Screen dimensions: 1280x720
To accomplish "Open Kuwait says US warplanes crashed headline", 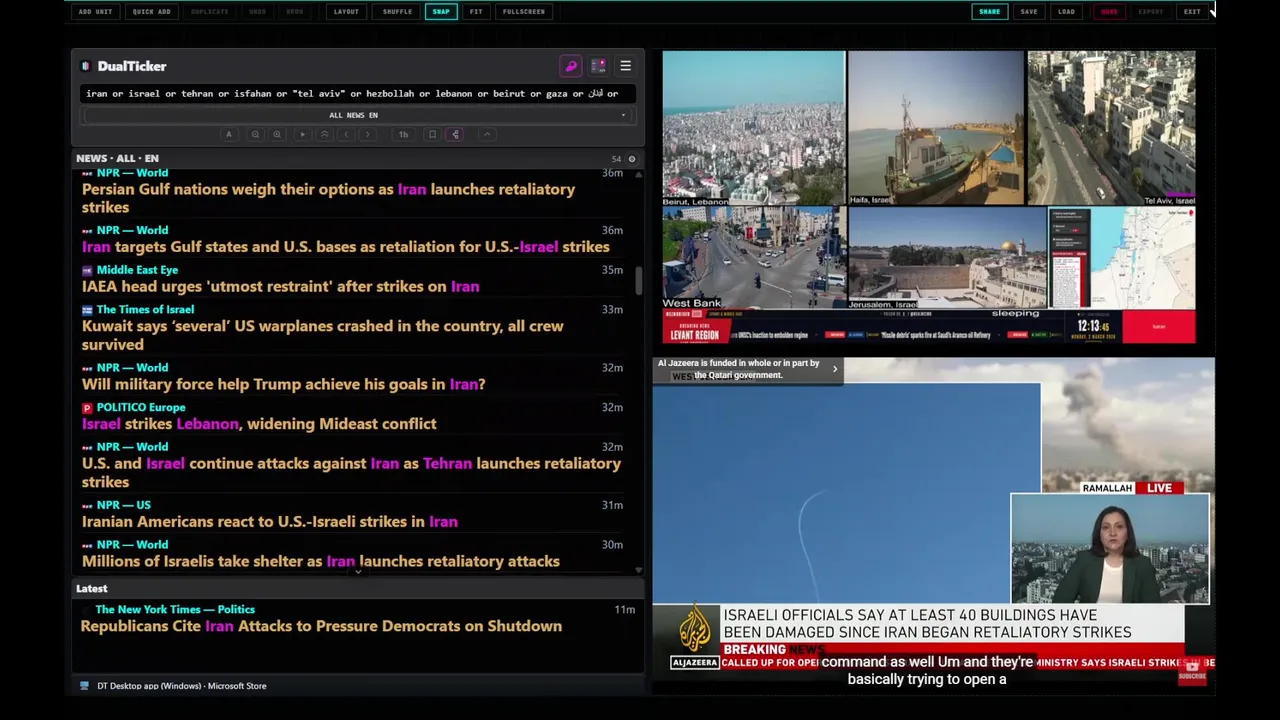I will coord(322,335).
